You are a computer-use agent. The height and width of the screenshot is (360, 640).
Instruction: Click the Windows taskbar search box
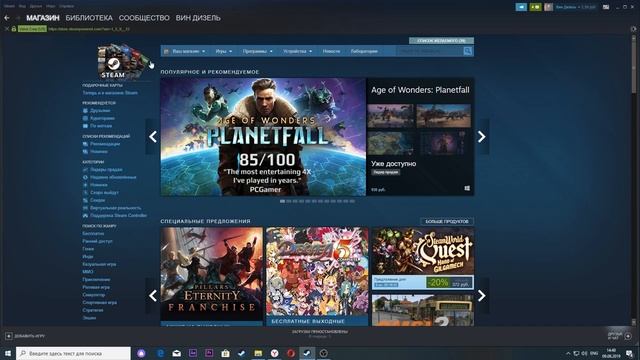point(74,353)
